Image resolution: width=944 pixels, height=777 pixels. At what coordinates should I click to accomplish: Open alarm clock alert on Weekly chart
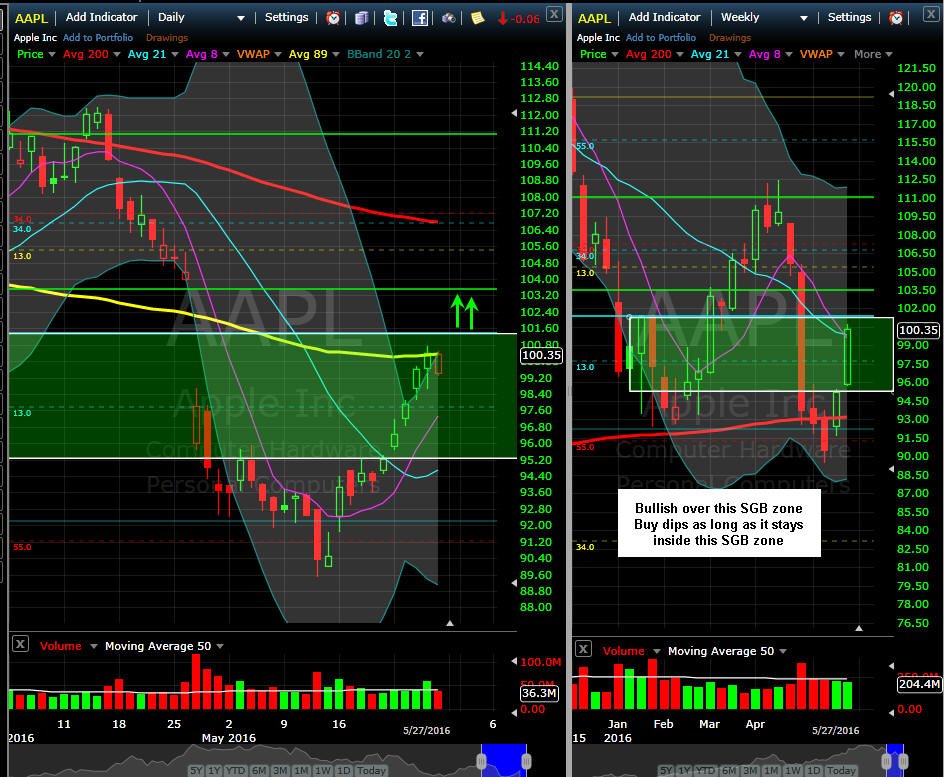point(896,18)
